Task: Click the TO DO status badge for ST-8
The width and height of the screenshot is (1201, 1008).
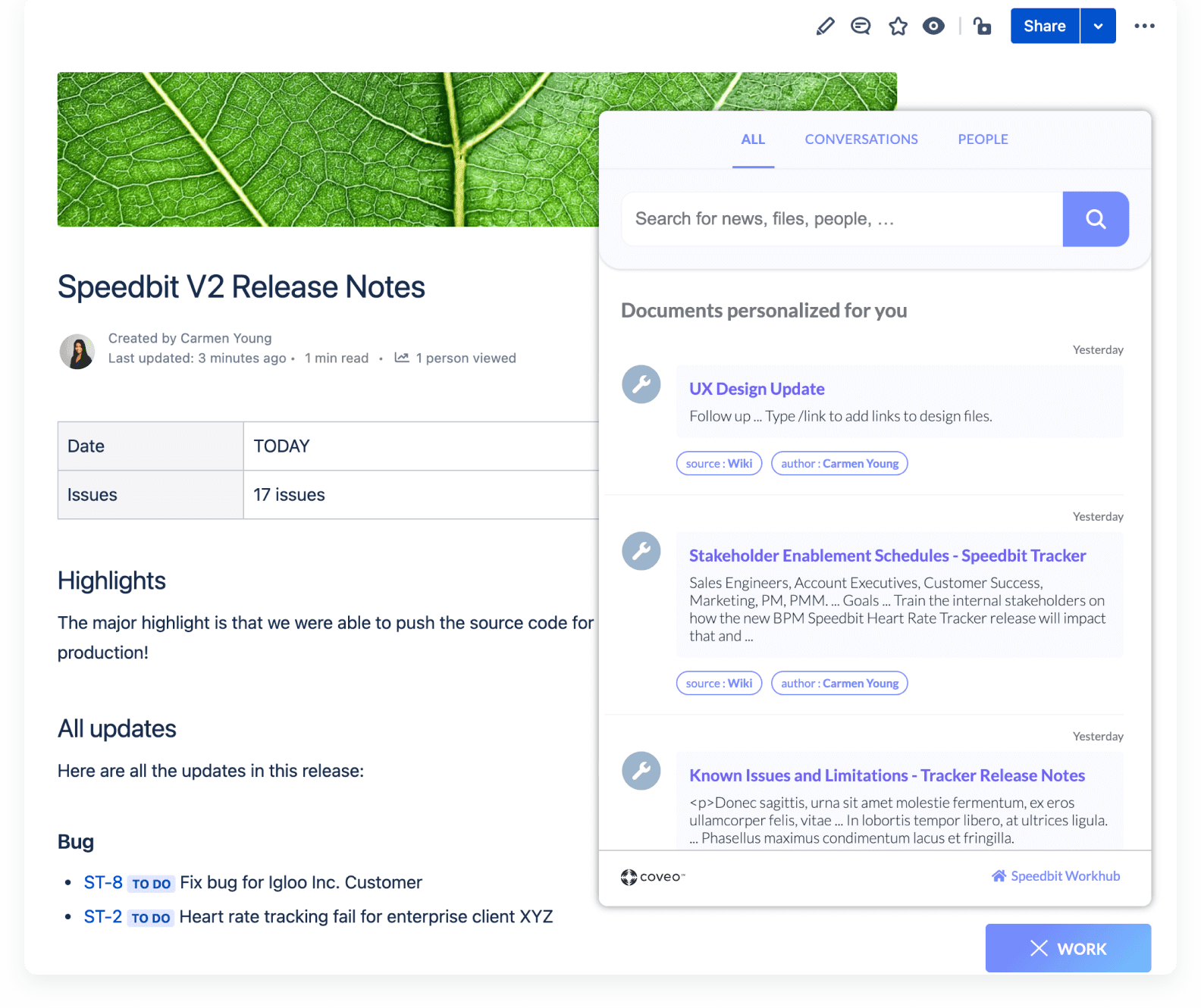Action: coord(152,884)
